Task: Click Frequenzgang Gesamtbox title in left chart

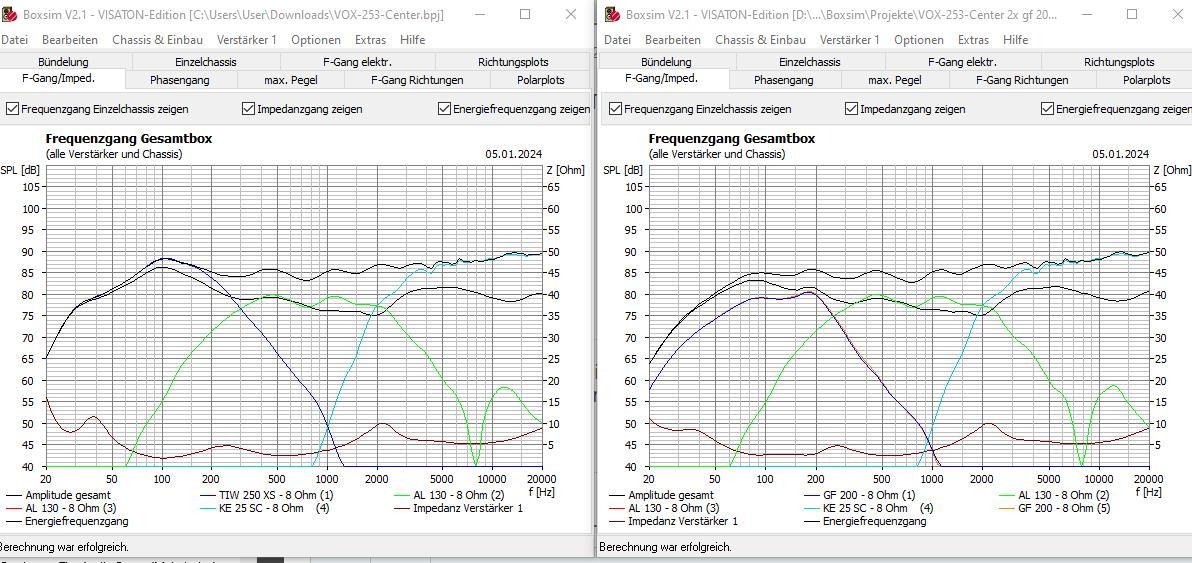Action: [x=128, y=139]
